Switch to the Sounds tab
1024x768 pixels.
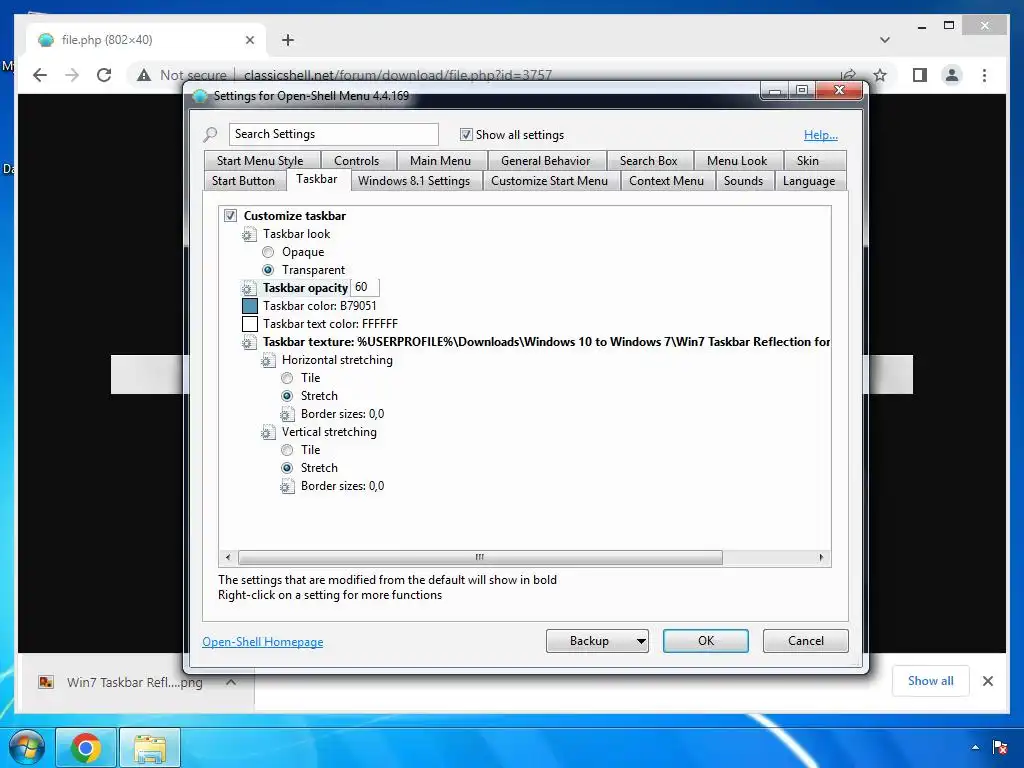(743, 181)
